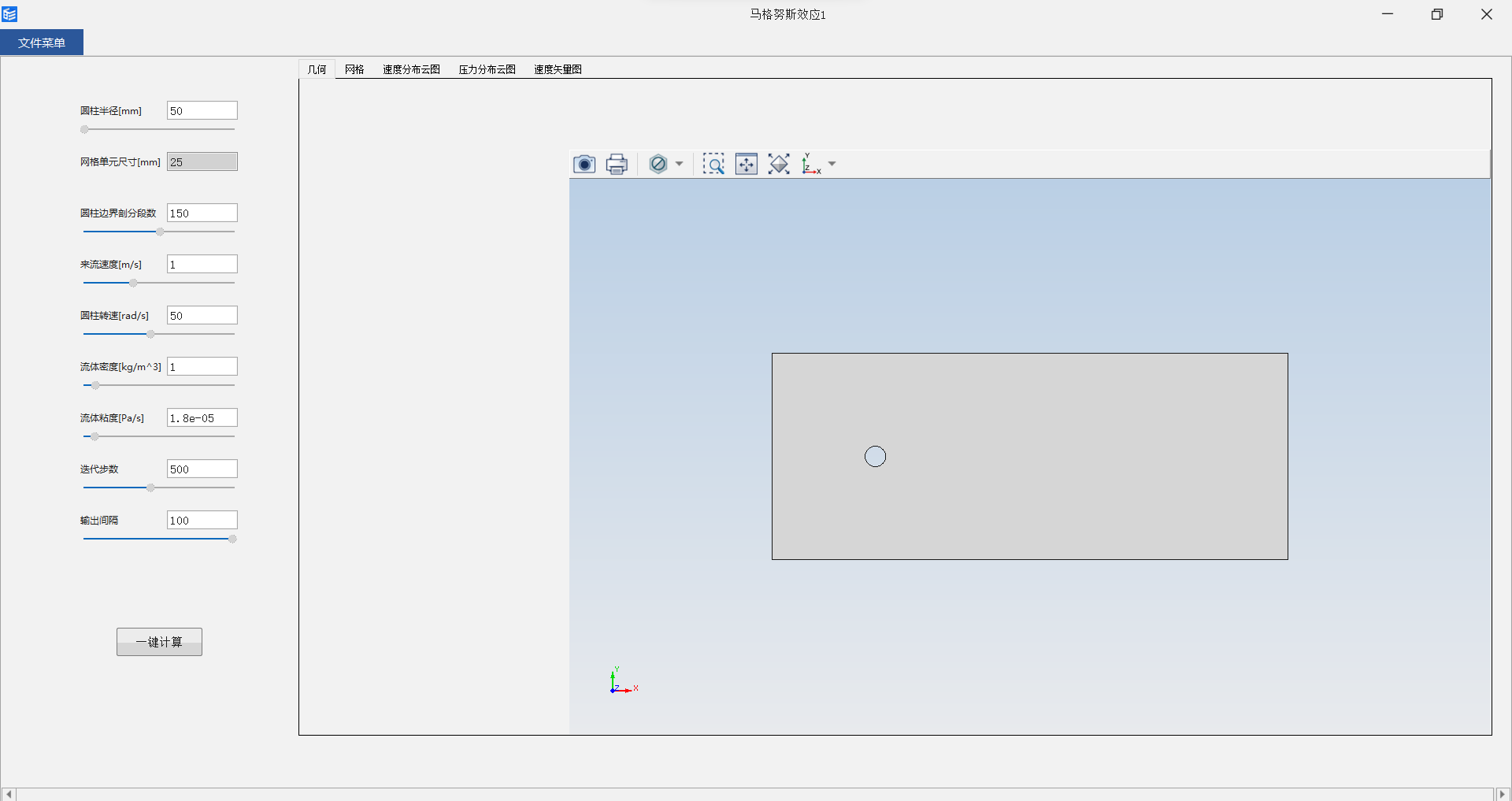Click the horizontal scrollbar left arrow
This screenshot has width=1512, height=801.
pyautogui.click(x=9, y=794)
